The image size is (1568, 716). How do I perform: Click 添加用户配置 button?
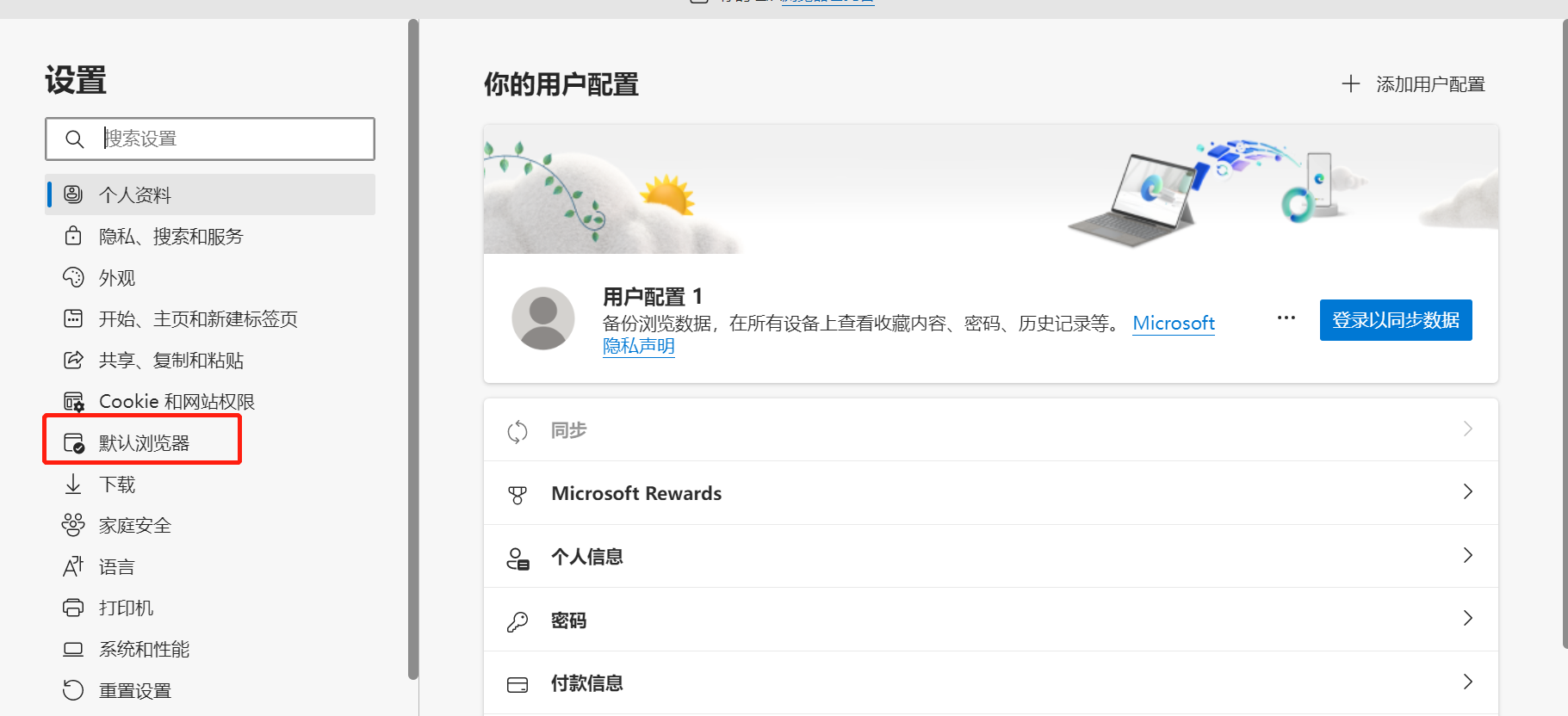coord(1414,84)
